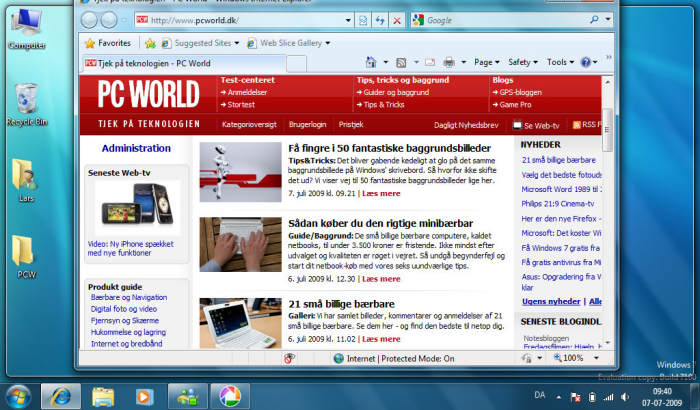Click the red Stop loading icon
The width and height of the screenshot is (700, 410).
396,21
